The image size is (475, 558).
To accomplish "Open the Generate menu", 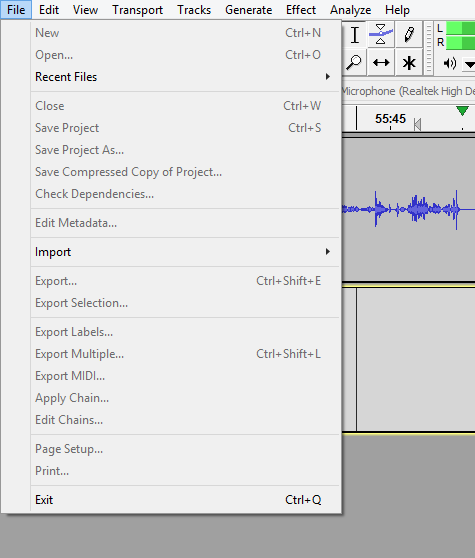I will click(x=248, y=10).
